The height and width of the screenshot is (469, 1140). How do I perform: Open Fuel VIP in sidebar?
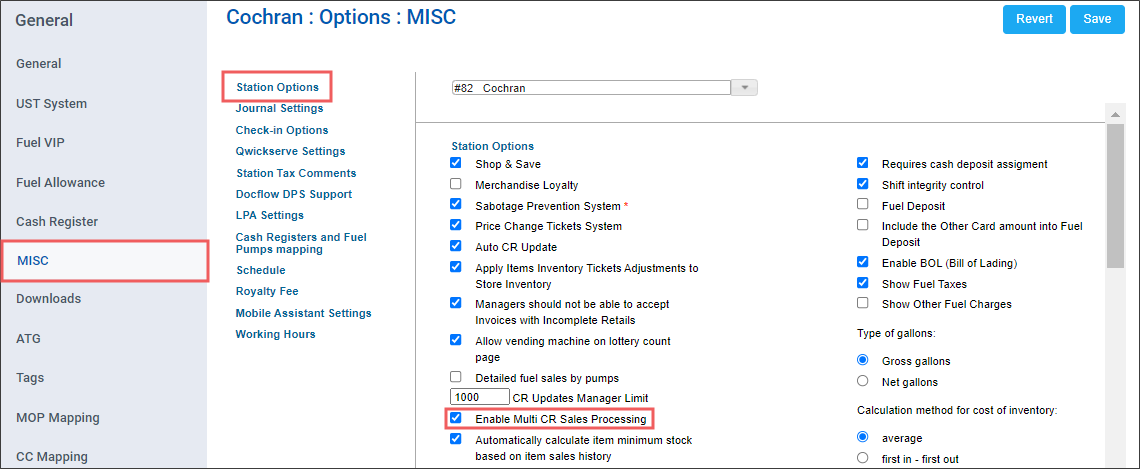40,143
